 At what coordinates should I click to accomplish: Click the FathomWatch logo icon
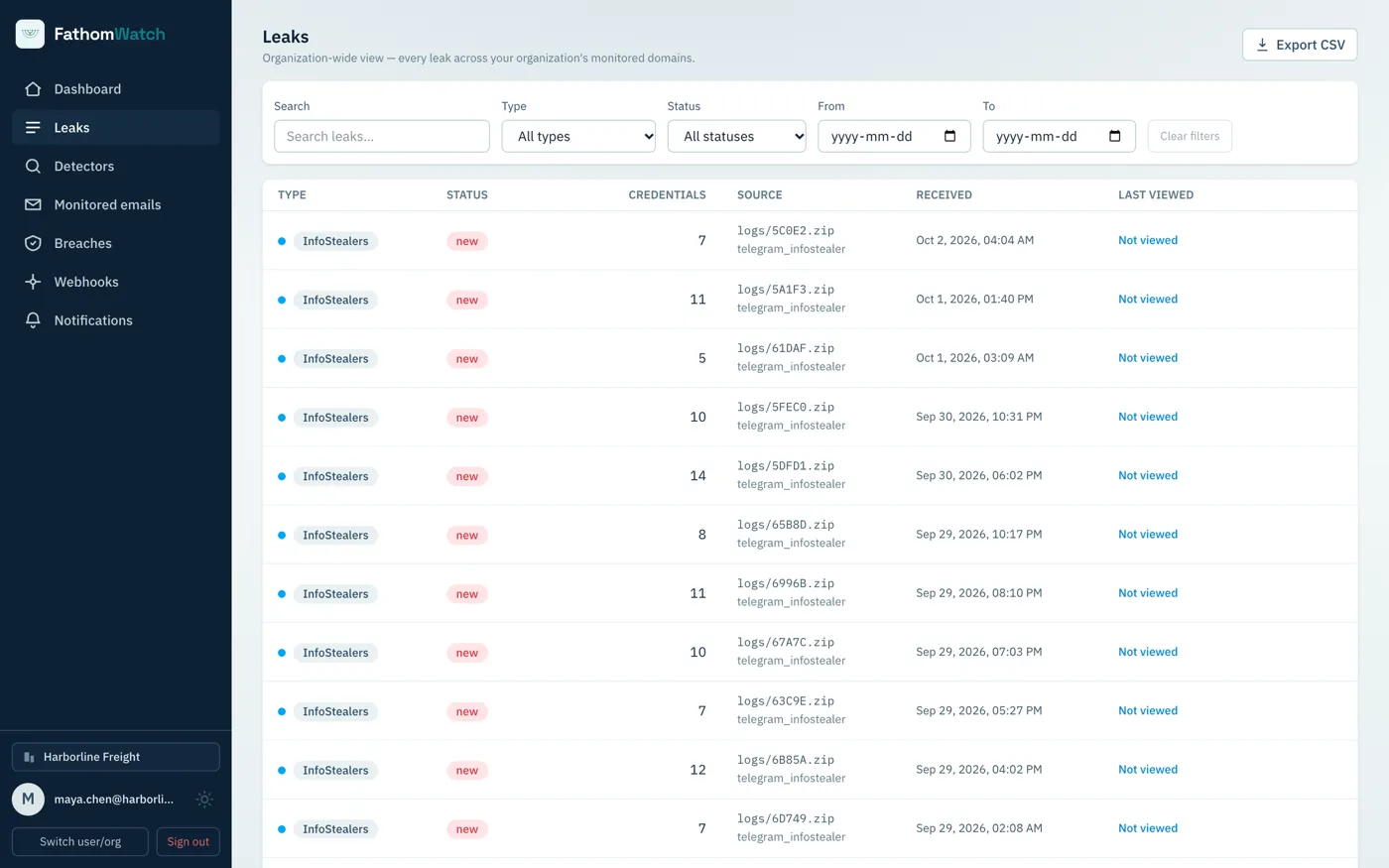31,34
